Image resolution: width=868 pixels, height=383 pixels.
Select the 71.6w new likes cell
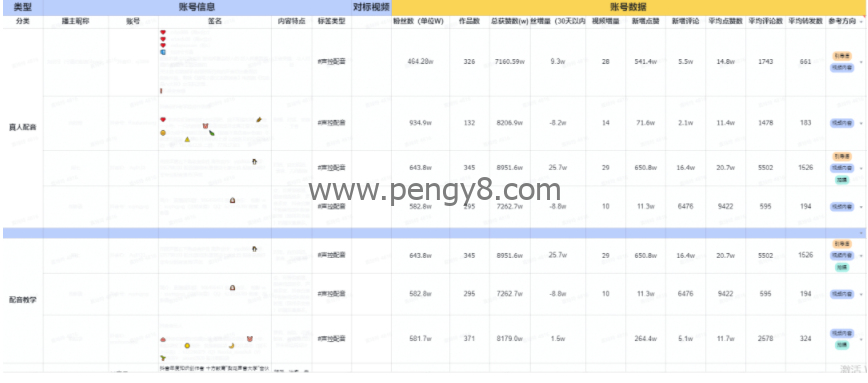(645, 123)
